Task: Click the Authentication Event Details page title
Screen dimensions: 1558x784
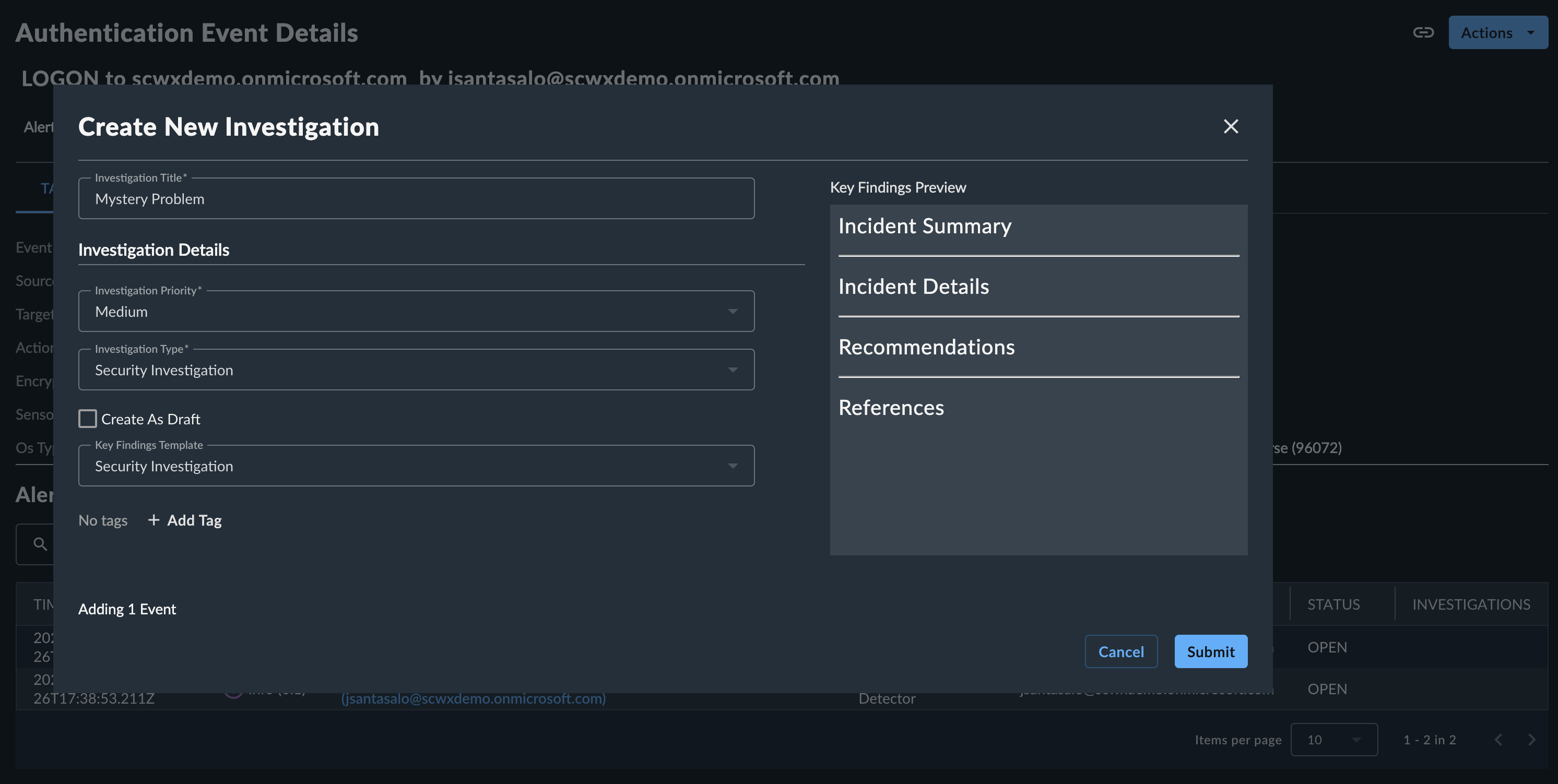Action: (x=186, y=33)
